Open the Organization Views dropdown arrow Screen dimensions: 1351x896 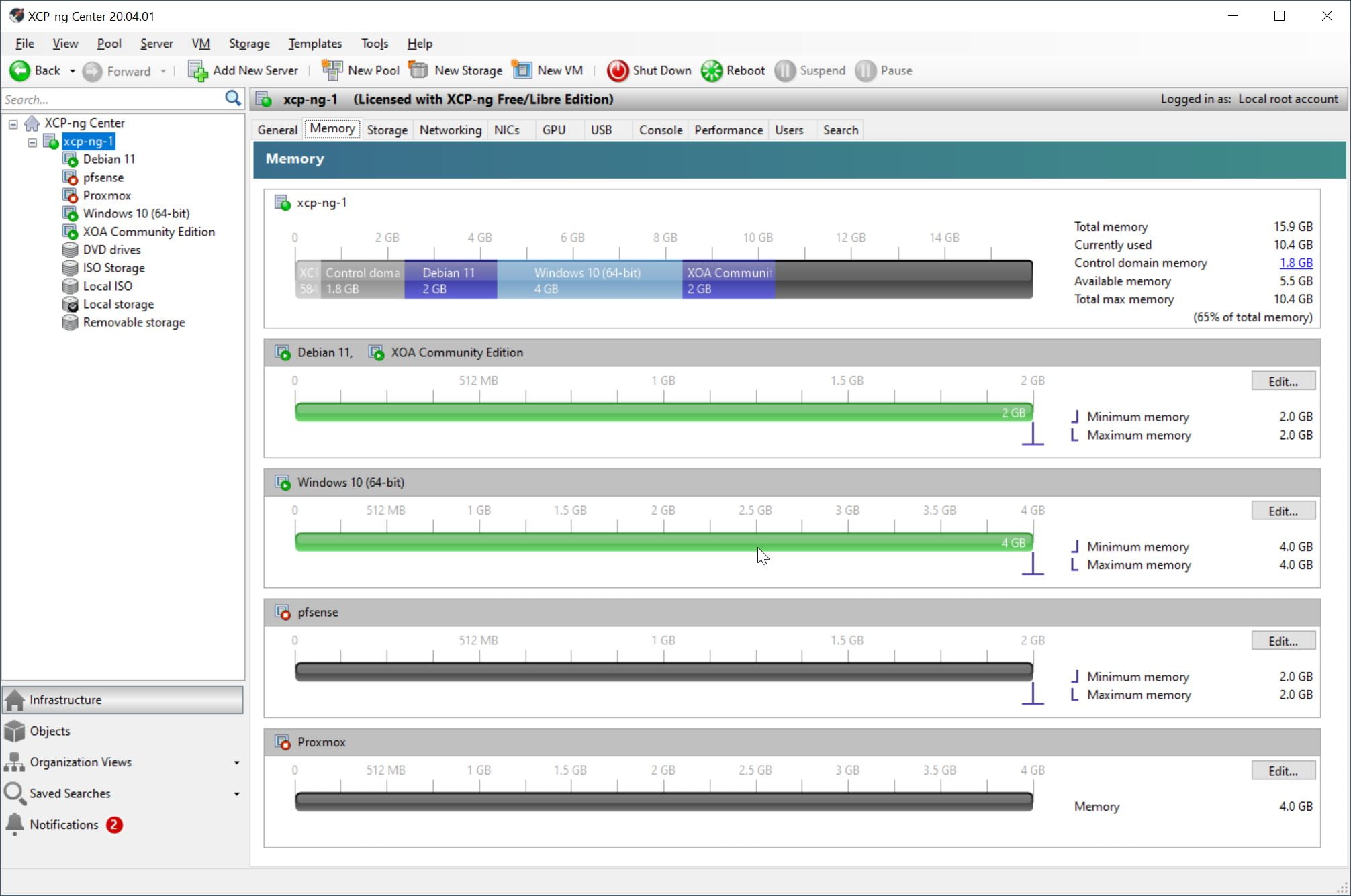pyautogui.click(x=236, y=762)
